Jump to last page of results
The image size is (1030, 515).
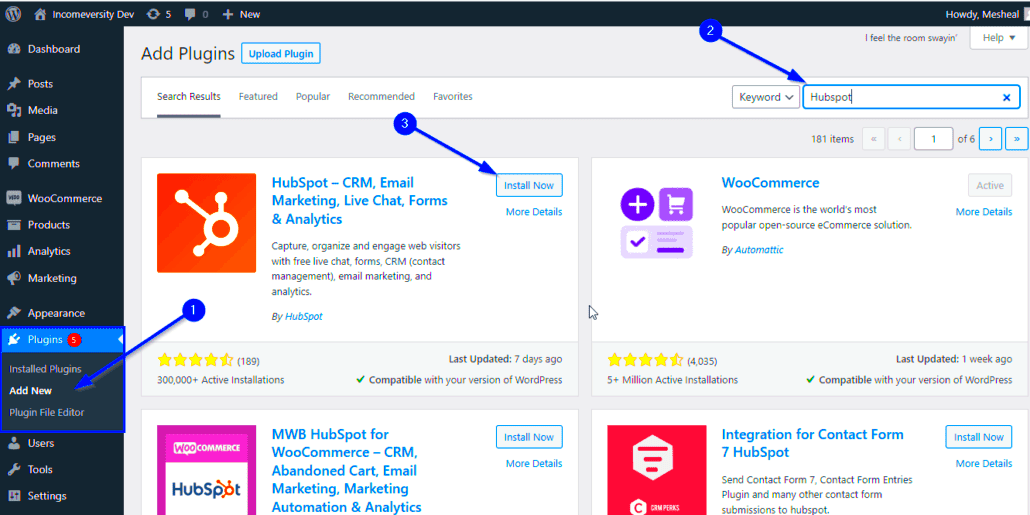(x=1017, y=139)
